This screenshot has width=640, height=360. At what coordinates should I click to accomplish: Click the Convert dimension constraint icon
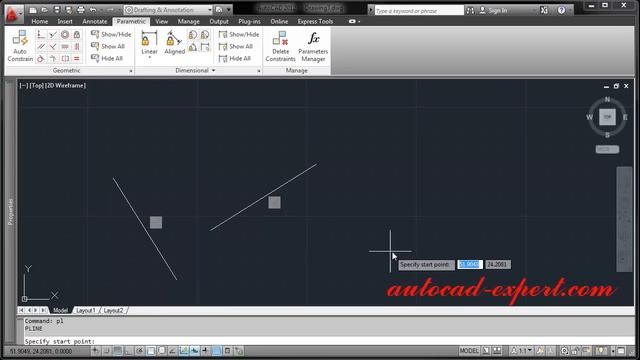(205, 47)
